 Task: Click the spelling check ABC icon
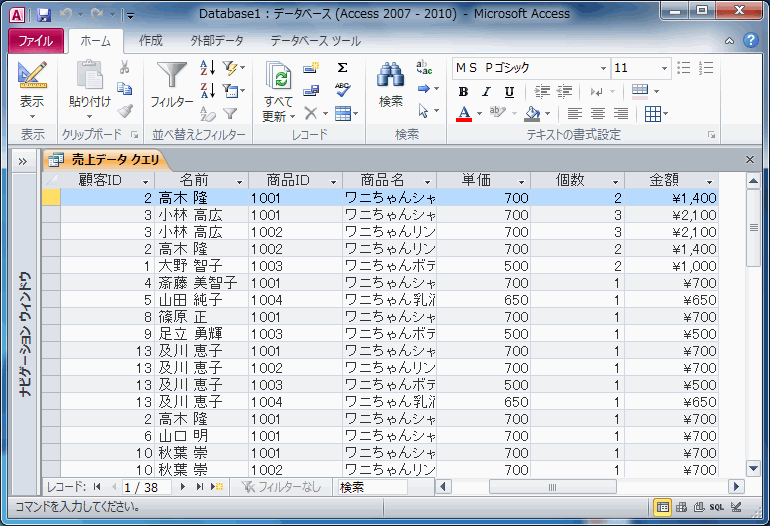point(342,90)
